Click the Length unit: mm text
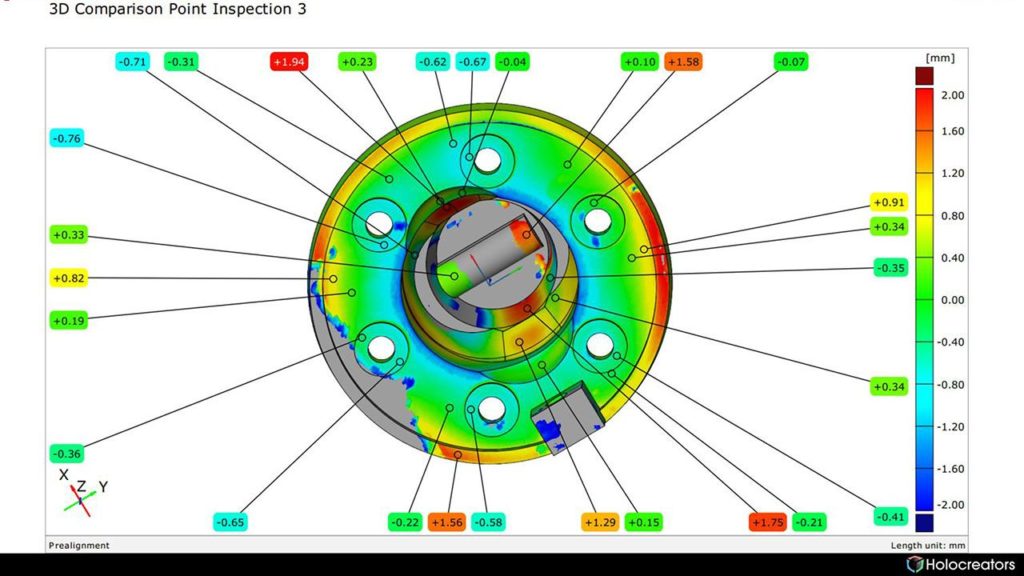The width and height of the screenshot is (1024, 576). click(x=927, y=545)
